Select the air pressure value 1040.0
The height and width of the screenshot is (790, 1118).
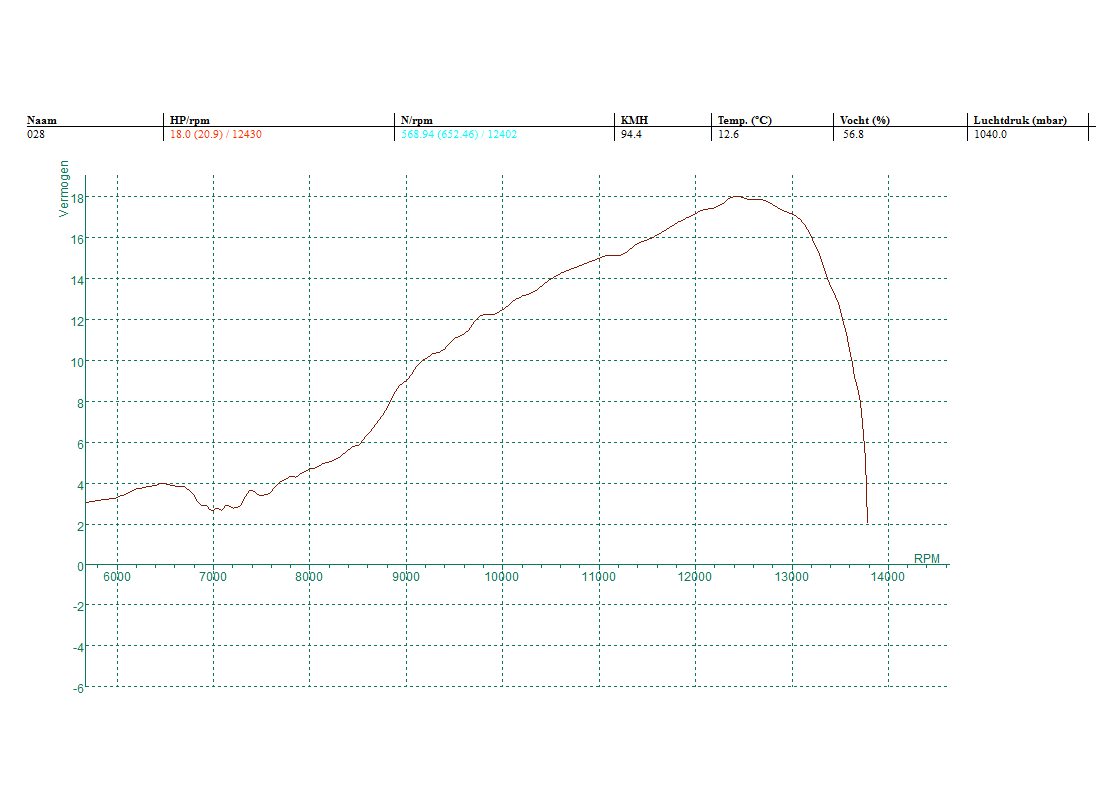tap(990, 134)
